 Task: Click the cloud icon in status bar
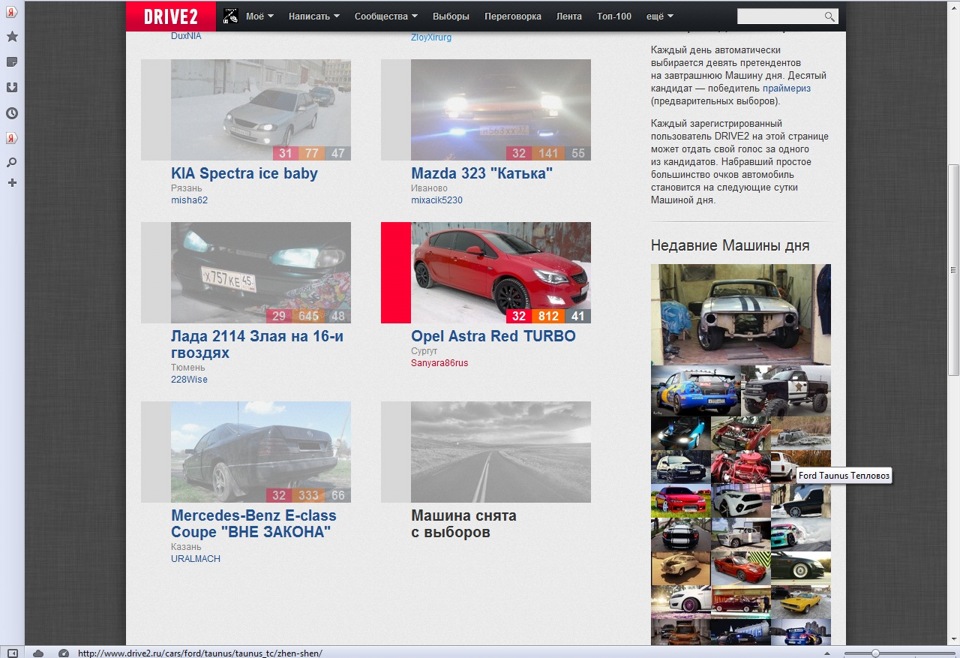(x=38, y=653)
